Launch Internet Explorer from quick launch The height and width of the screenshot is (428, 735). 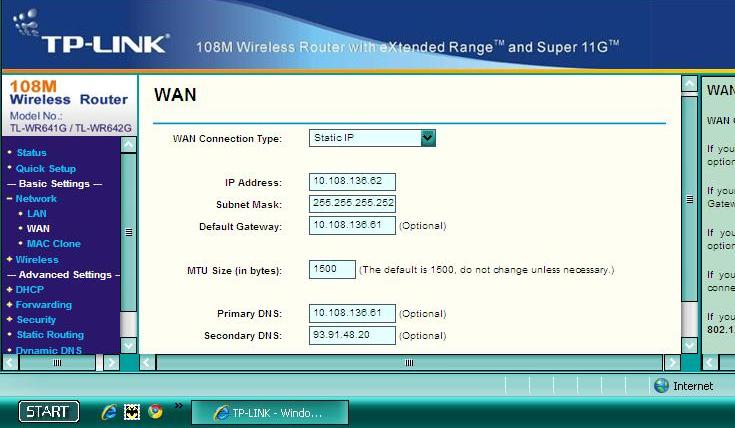109,412
